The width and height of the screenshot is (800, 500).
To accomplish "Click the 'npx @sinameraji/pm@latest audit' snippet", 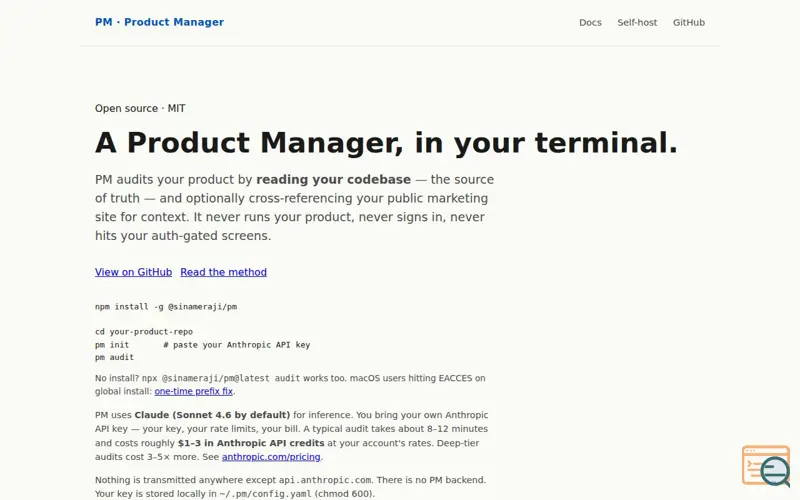I will coord(221,379).
